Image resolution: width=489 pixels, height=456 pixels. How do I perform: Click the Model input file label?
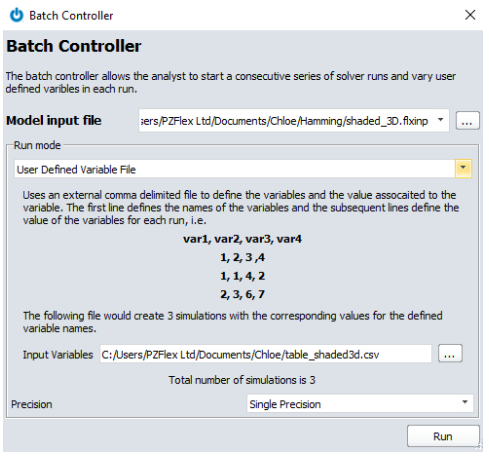point(54,120)
